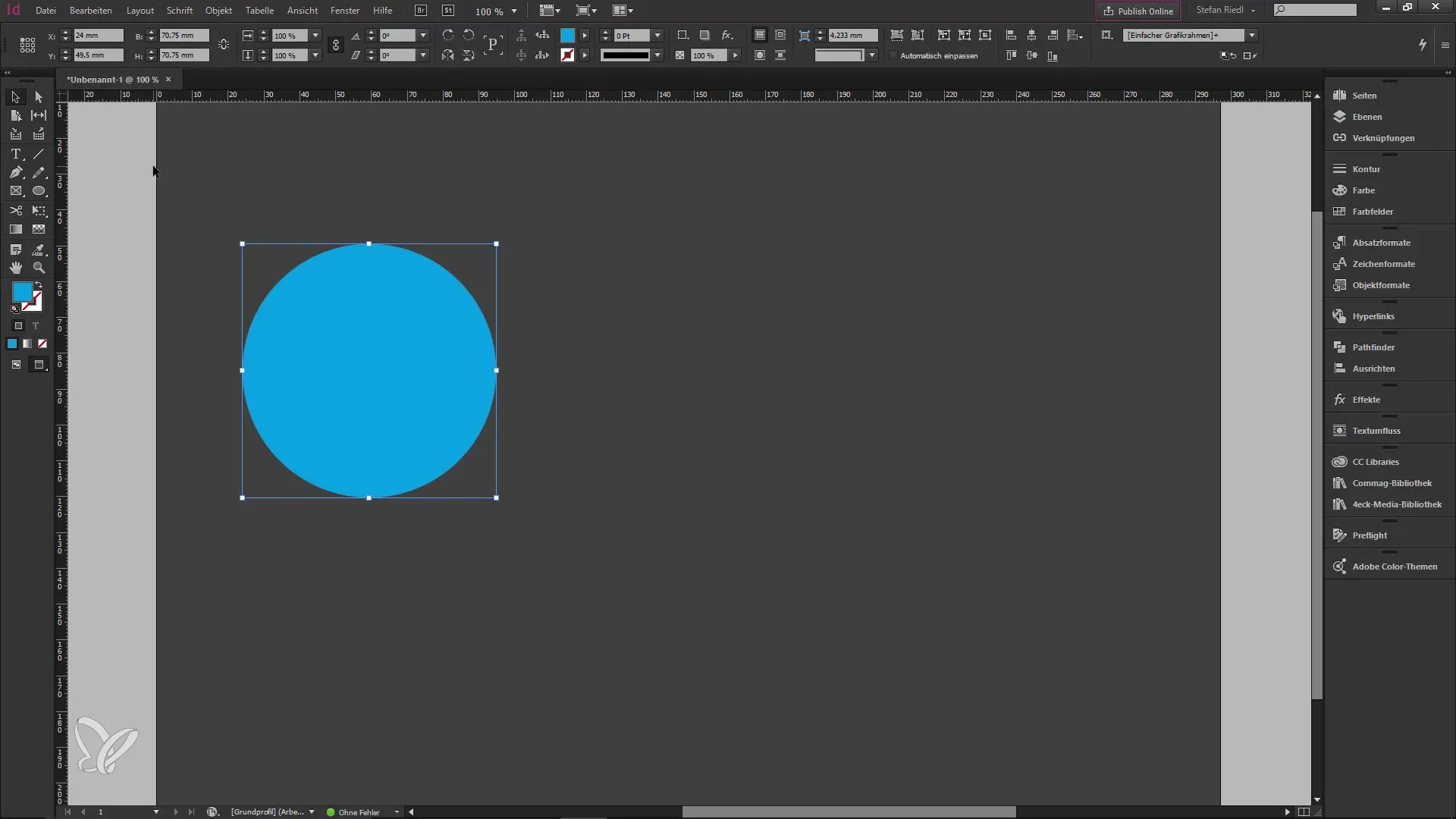The height and width of the screenshot is (819, 1456).
Task: Select the Gradient Feather tool
Action: (x=39, y=229)
